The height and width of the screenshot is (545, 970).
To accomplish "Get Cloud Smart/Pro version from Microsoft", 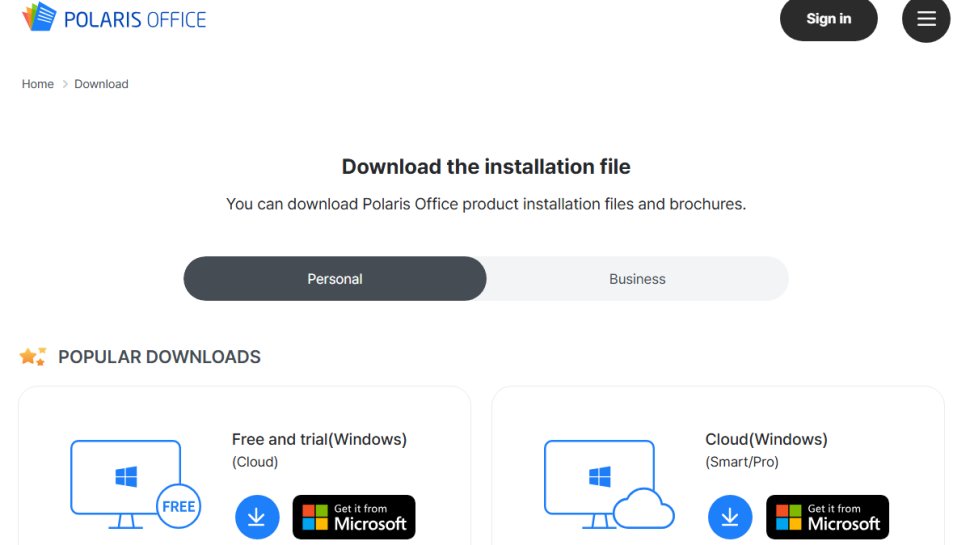I will click(827, 517).
